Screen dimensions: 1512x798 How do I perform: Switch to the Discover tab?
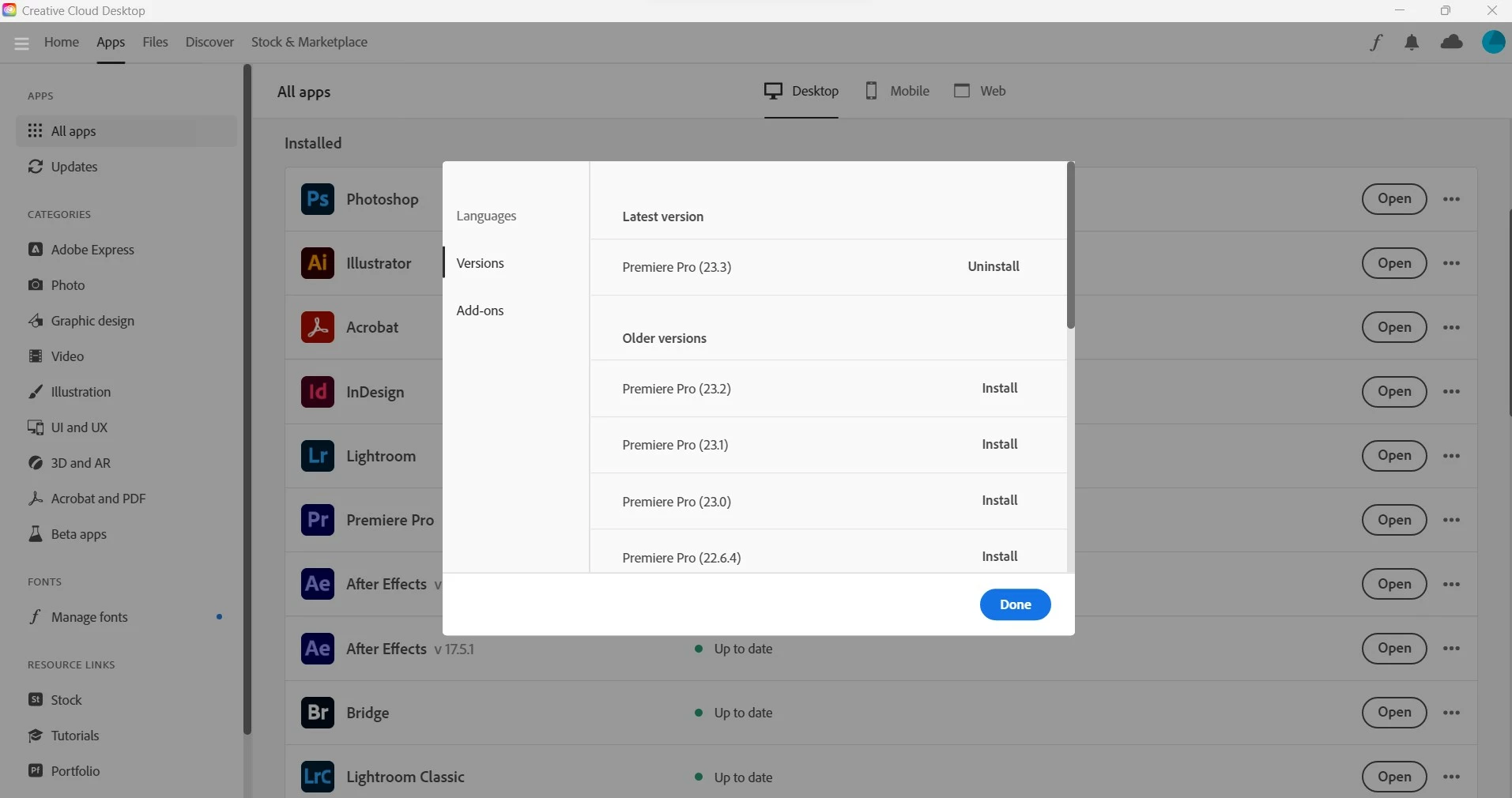pos(209,42)
